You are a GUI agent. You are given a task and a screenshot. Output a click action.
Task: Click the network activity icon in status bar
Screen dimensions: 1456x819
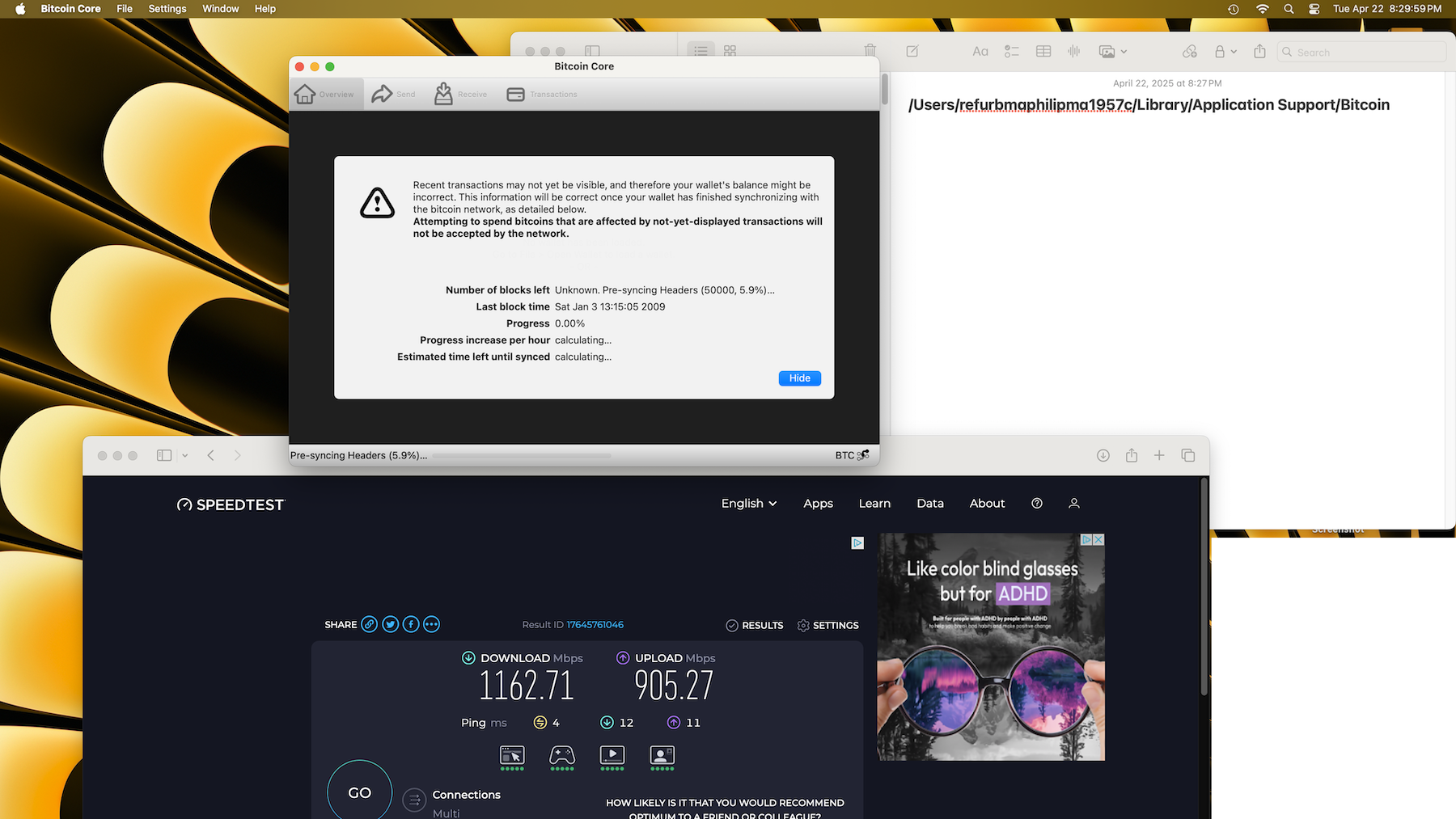click(863, 455)
